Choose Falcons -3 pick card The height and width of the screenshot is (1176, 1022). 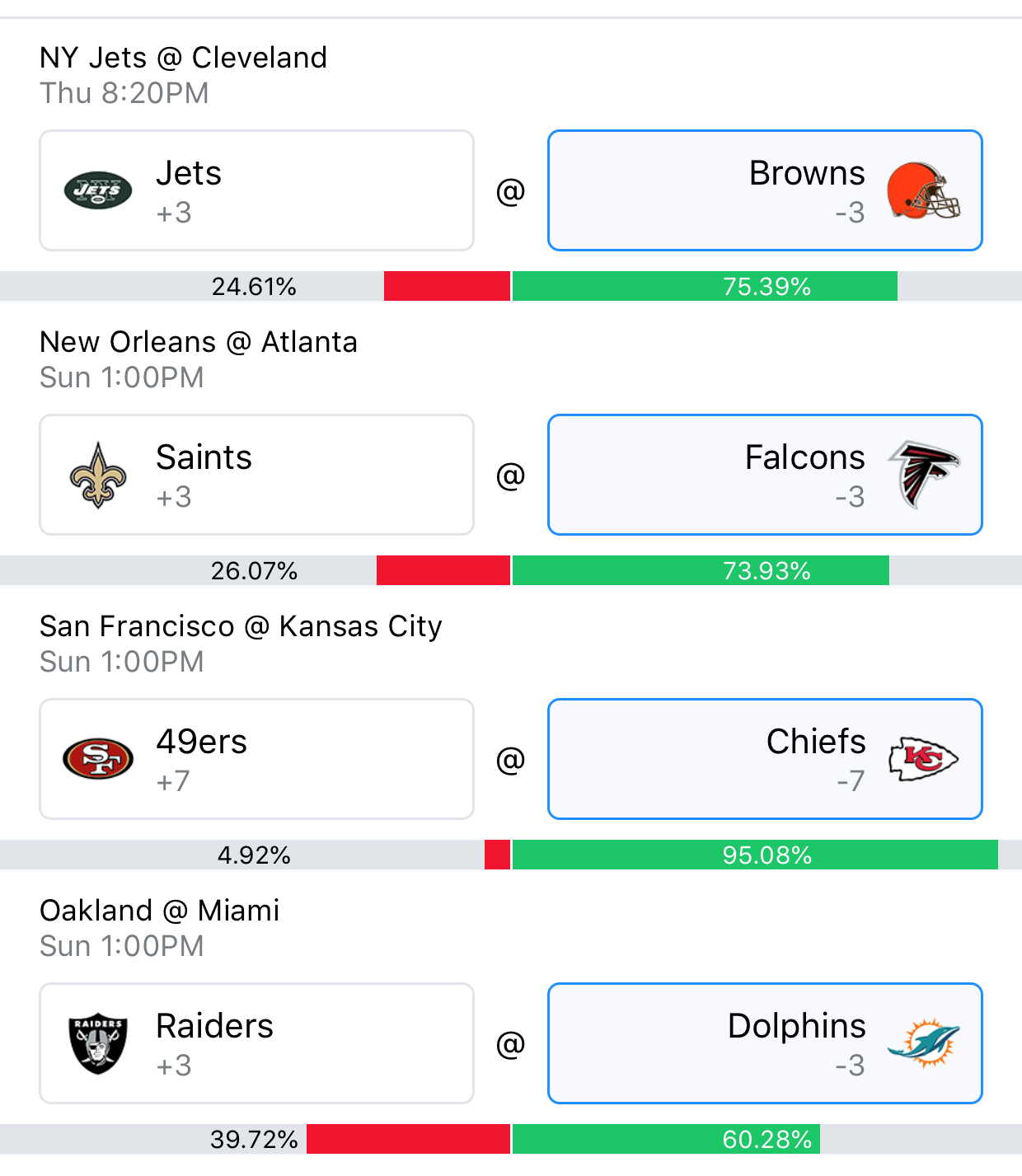tap(765, 475)
